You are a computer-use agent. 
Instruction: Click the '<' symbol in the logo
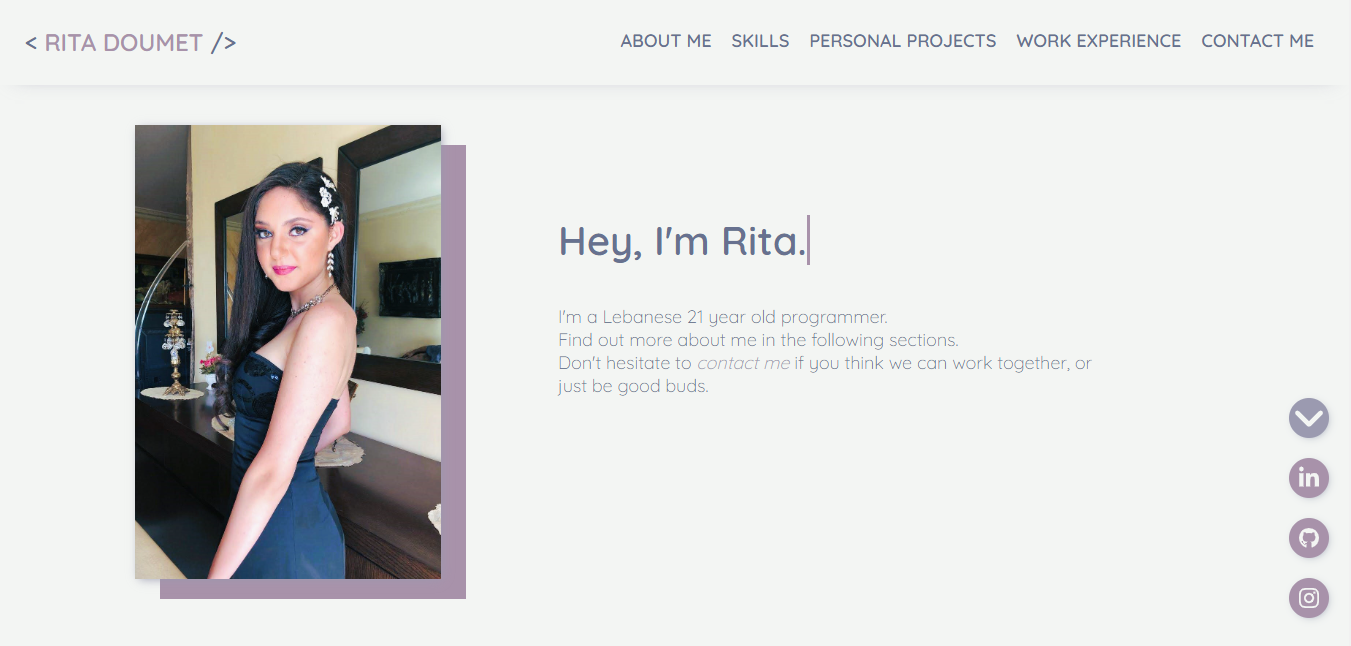point(32,43)
